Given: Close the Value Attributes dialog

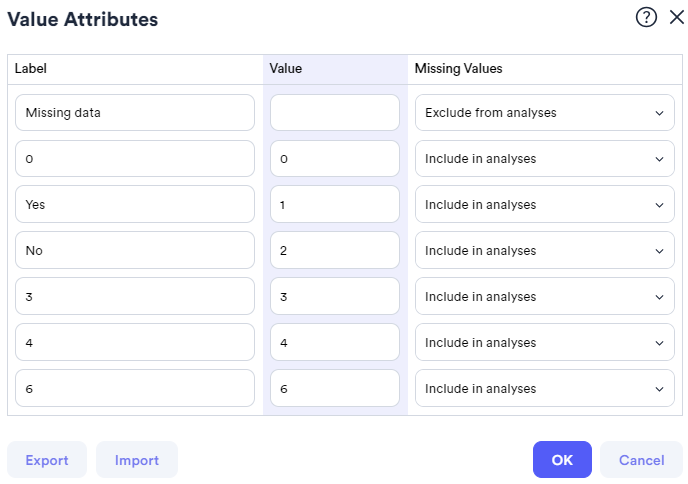Looking at the screenshot, I should point(676,18).
